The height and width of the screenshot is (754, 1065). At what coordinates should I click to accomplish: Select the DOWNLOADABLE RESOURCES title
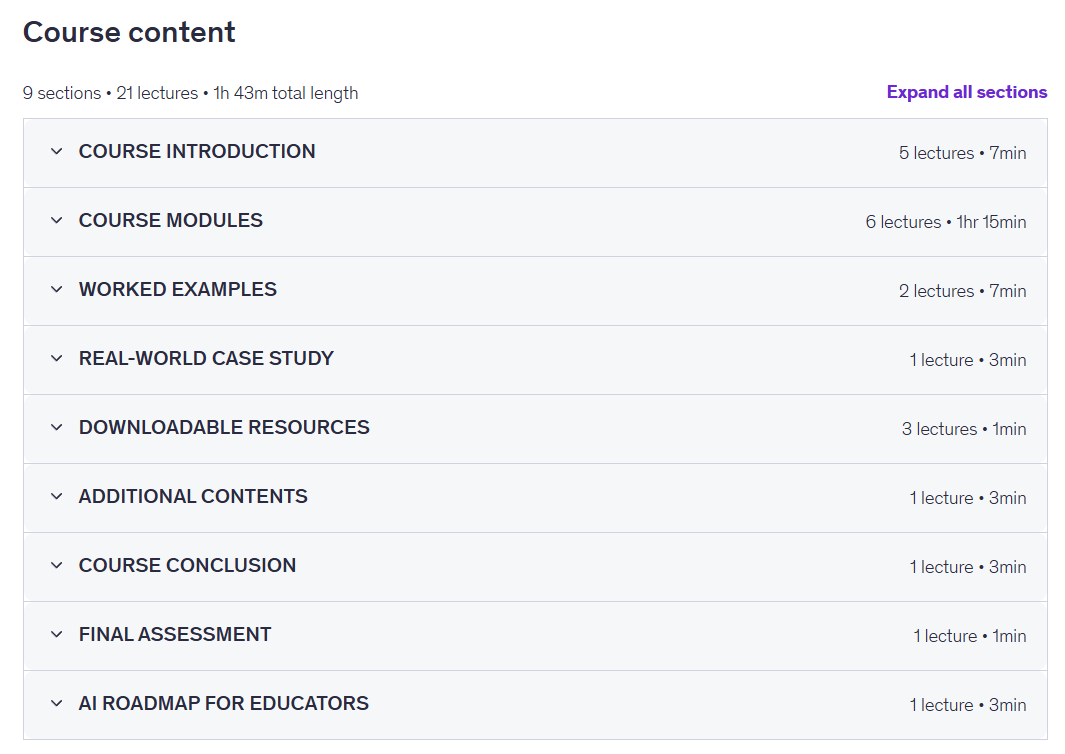[224, 427]
